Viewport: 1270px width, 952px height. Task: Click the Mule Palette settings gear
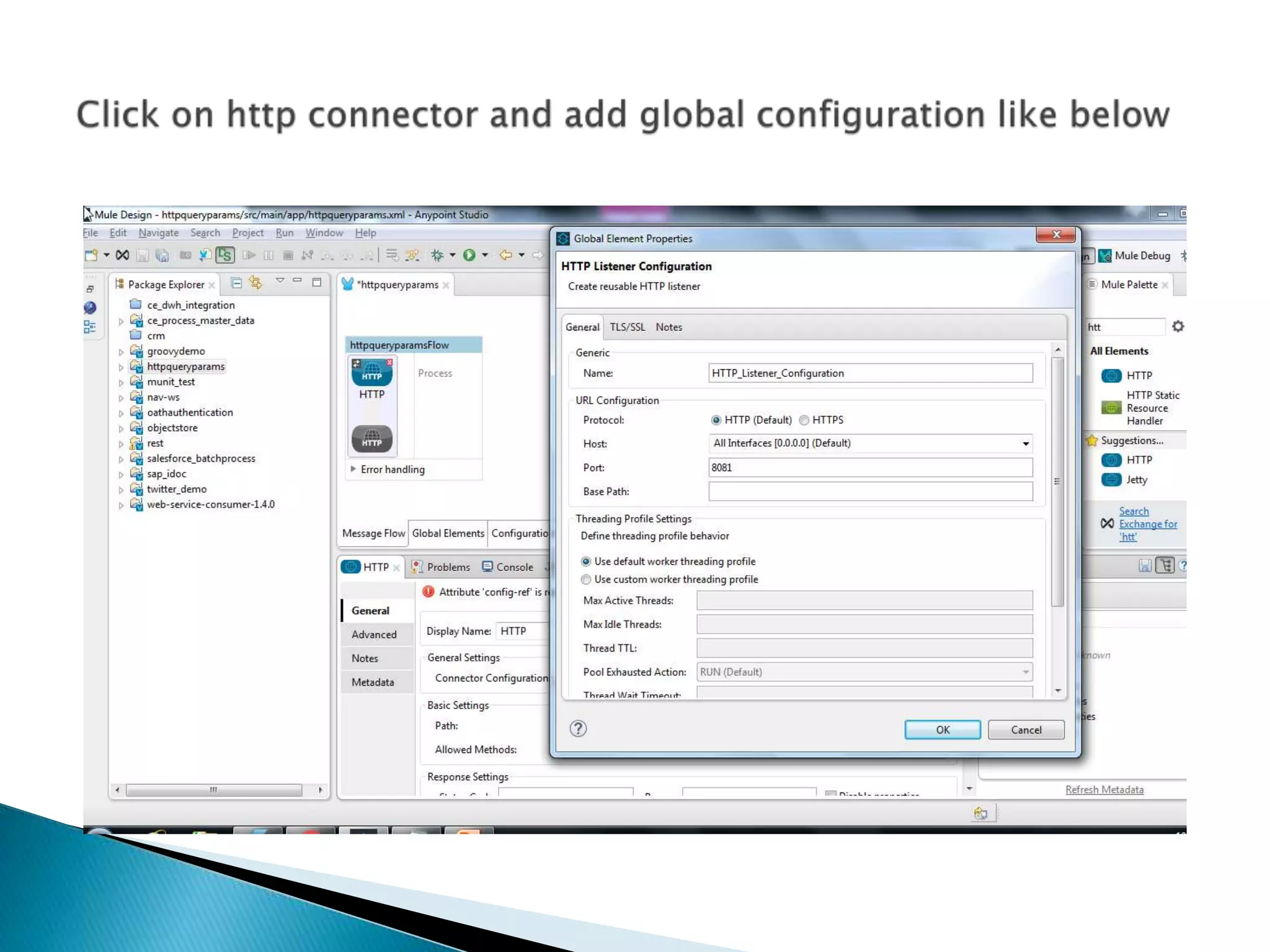click(x=1178, y=326)
